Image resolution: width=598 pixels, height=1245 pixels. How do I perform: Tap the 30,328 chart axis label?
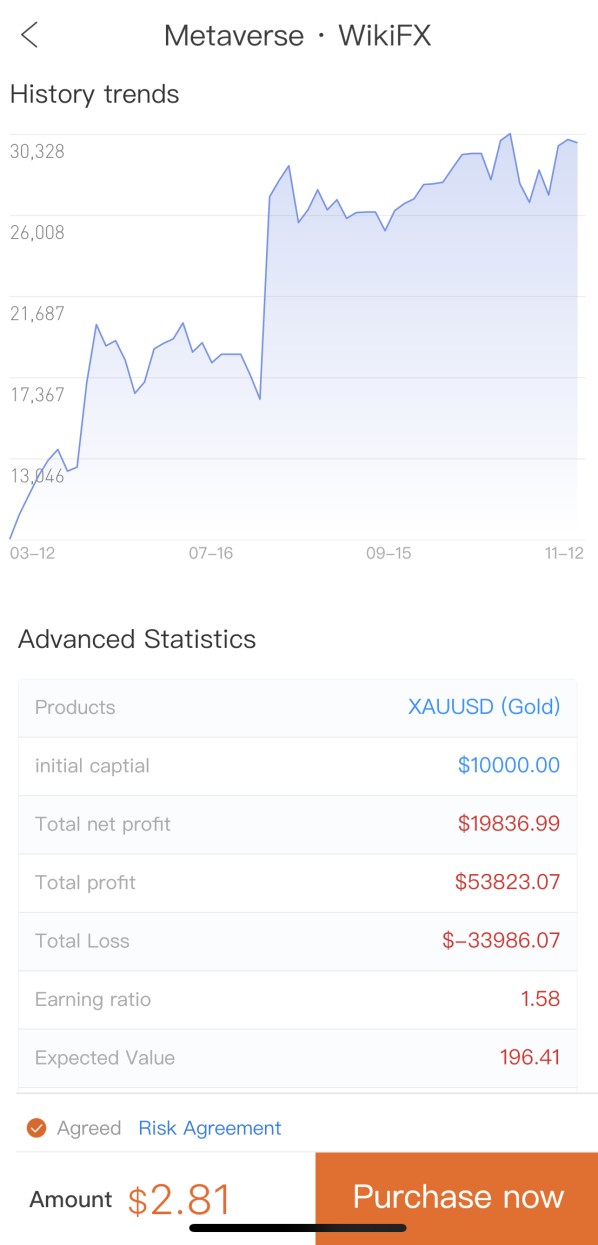pos(37,151)
